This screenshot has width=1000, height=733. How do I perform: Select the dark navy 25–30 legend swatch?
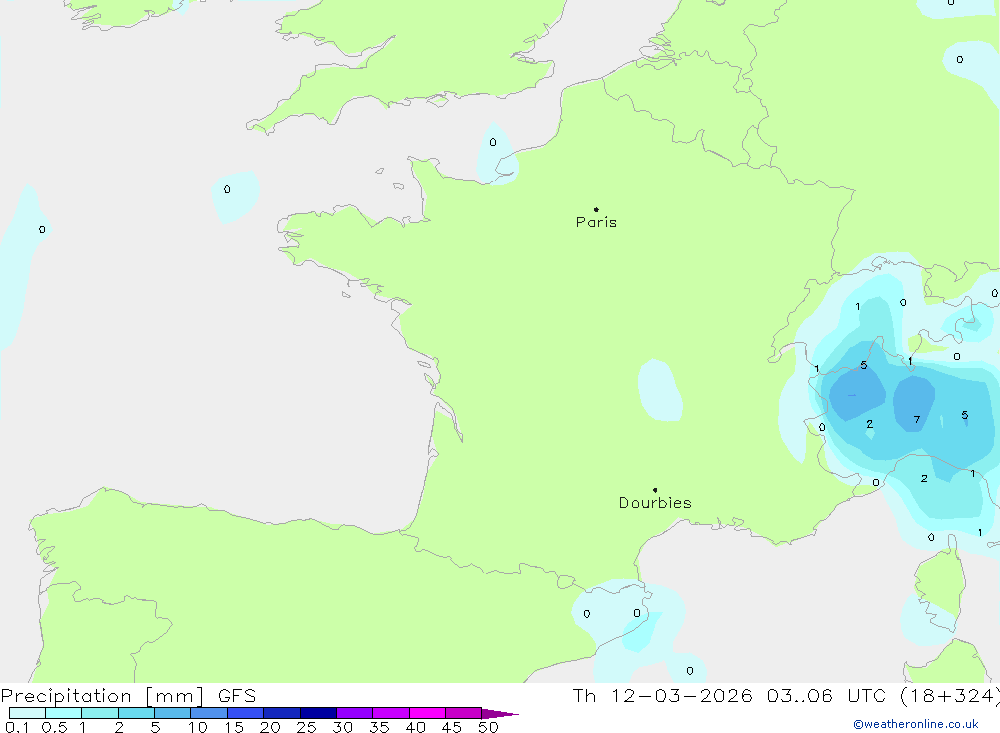tap(318, 713)
